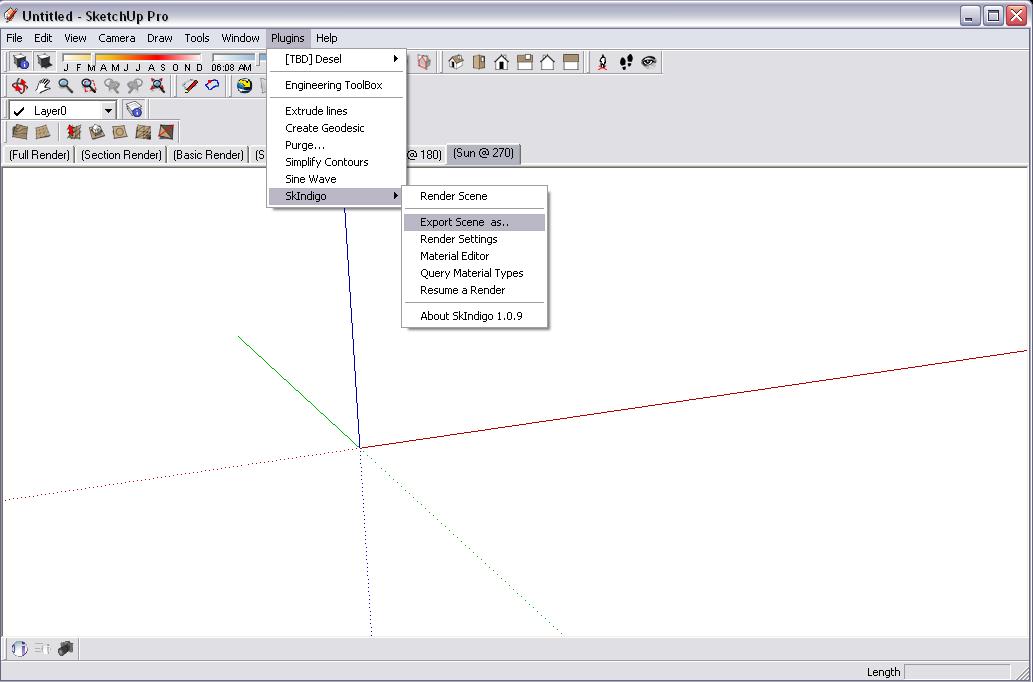Open About SkIndigo 1.0.9
This screenshot has height=682, width=1033.
pos(474,316)
